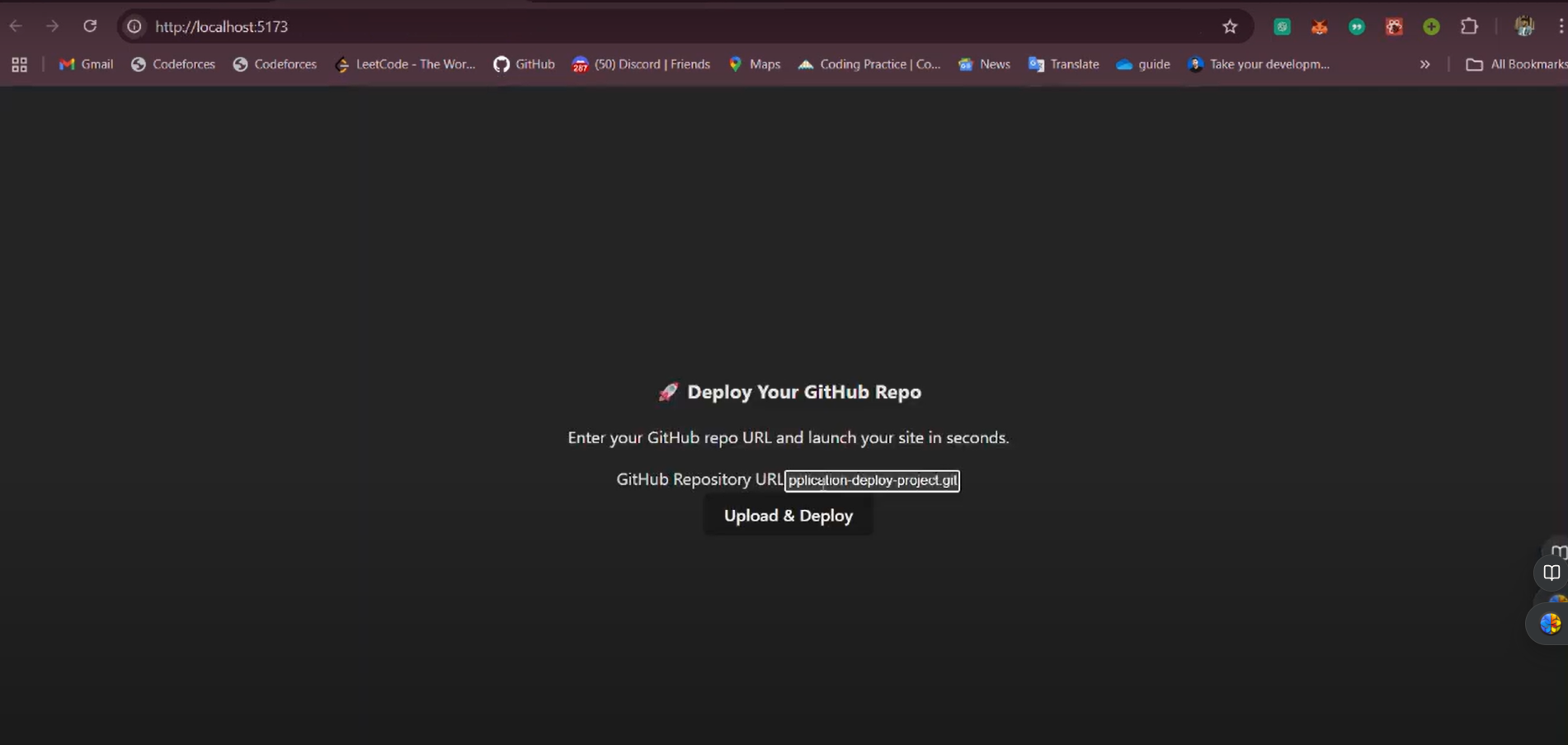Open the Chrome three-dot menu
The height and width of the screenshot is (745, 1568).
point(1561,26)
